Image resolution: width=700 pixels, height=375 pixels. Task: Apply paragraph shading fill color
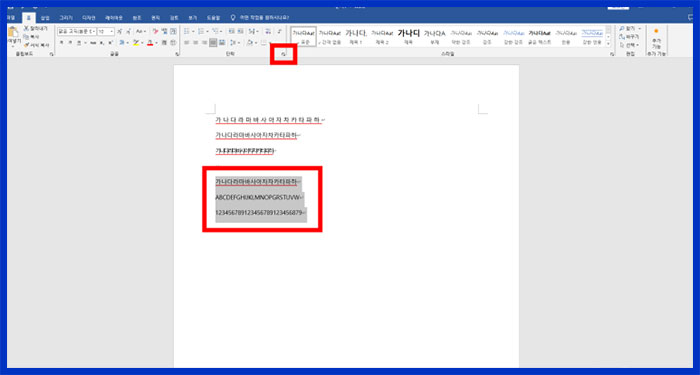tap(250, 42)
